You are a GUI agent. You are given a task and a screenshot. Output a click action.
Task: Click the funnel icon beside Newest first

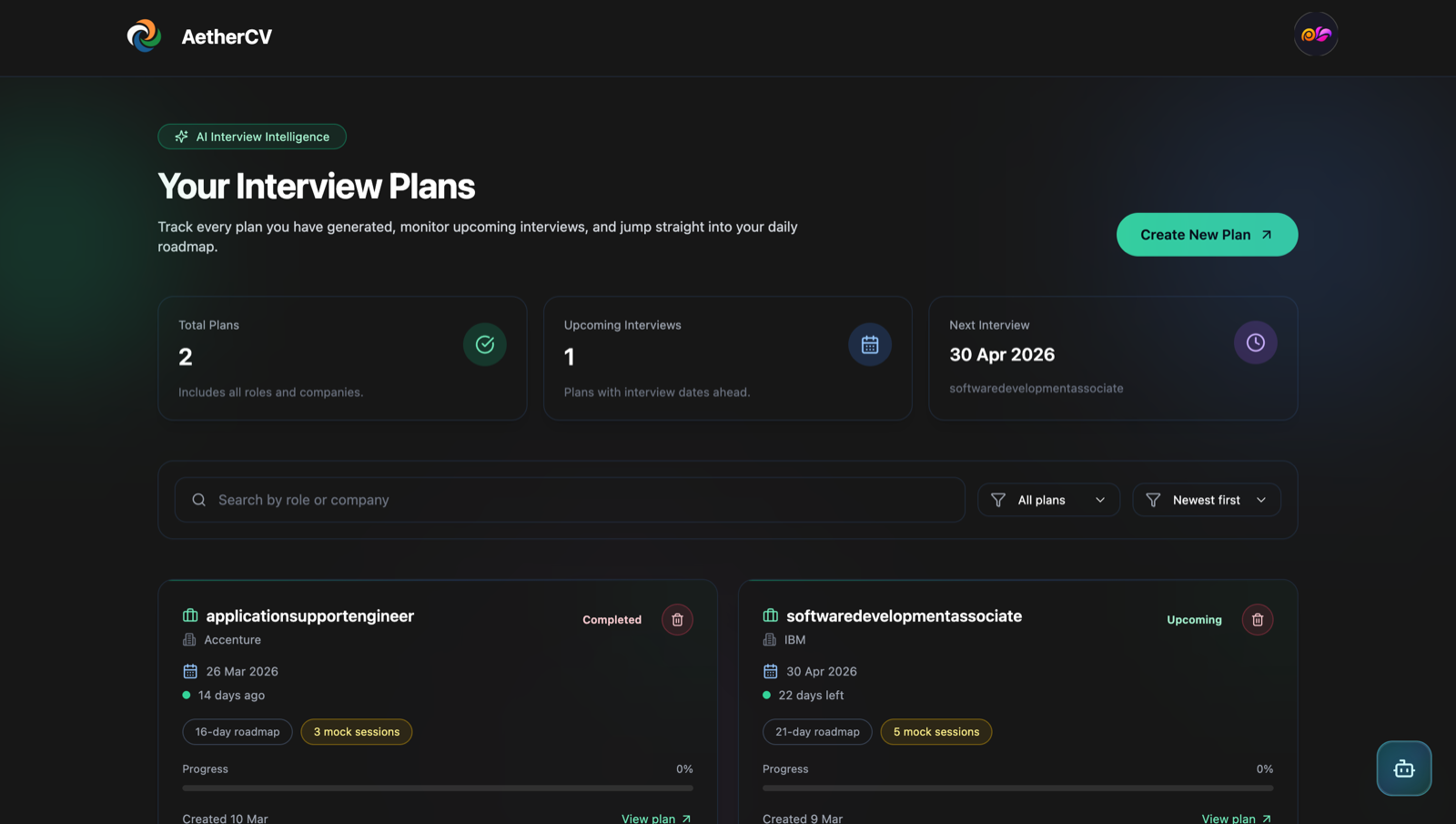coord(1153,500)
